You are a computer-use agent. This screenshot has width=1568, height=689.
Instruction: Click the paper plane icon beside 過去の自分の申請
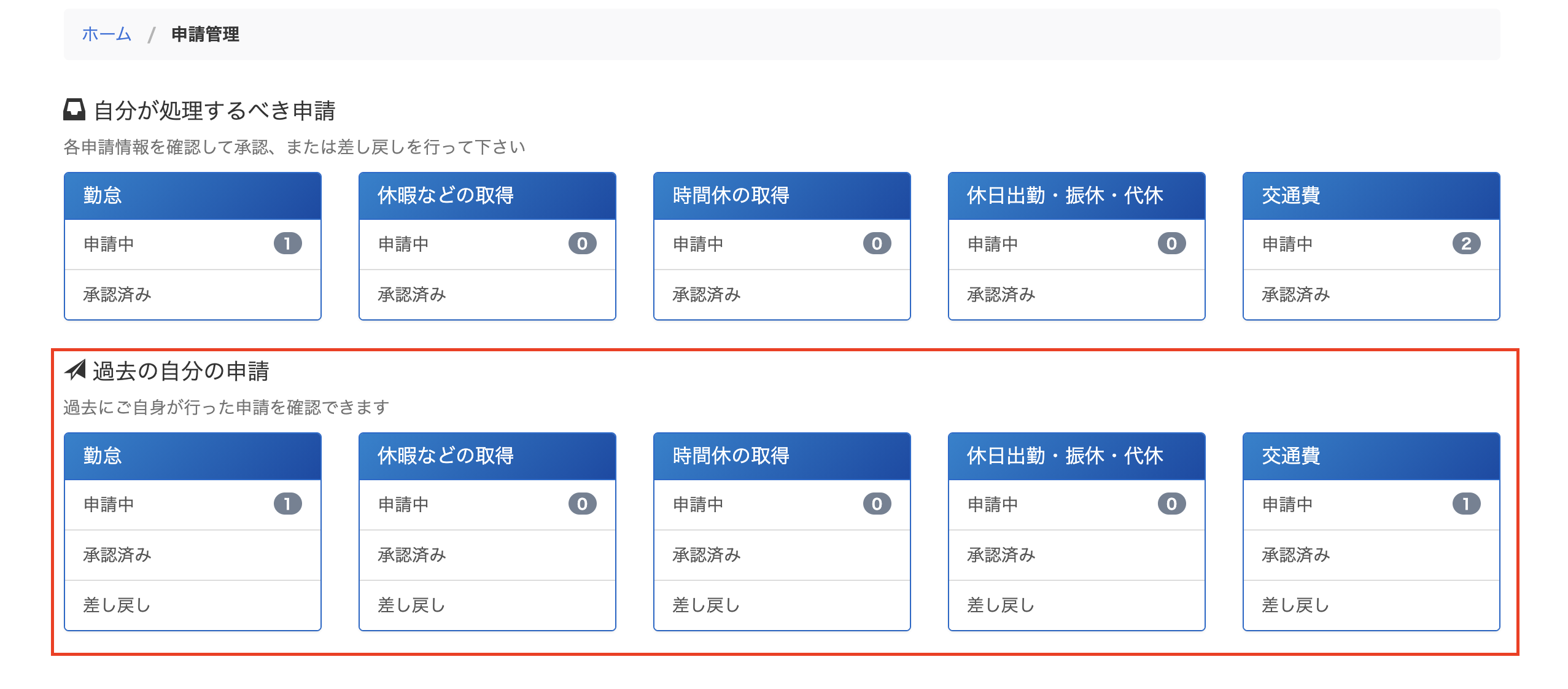(x=76, y=370)
